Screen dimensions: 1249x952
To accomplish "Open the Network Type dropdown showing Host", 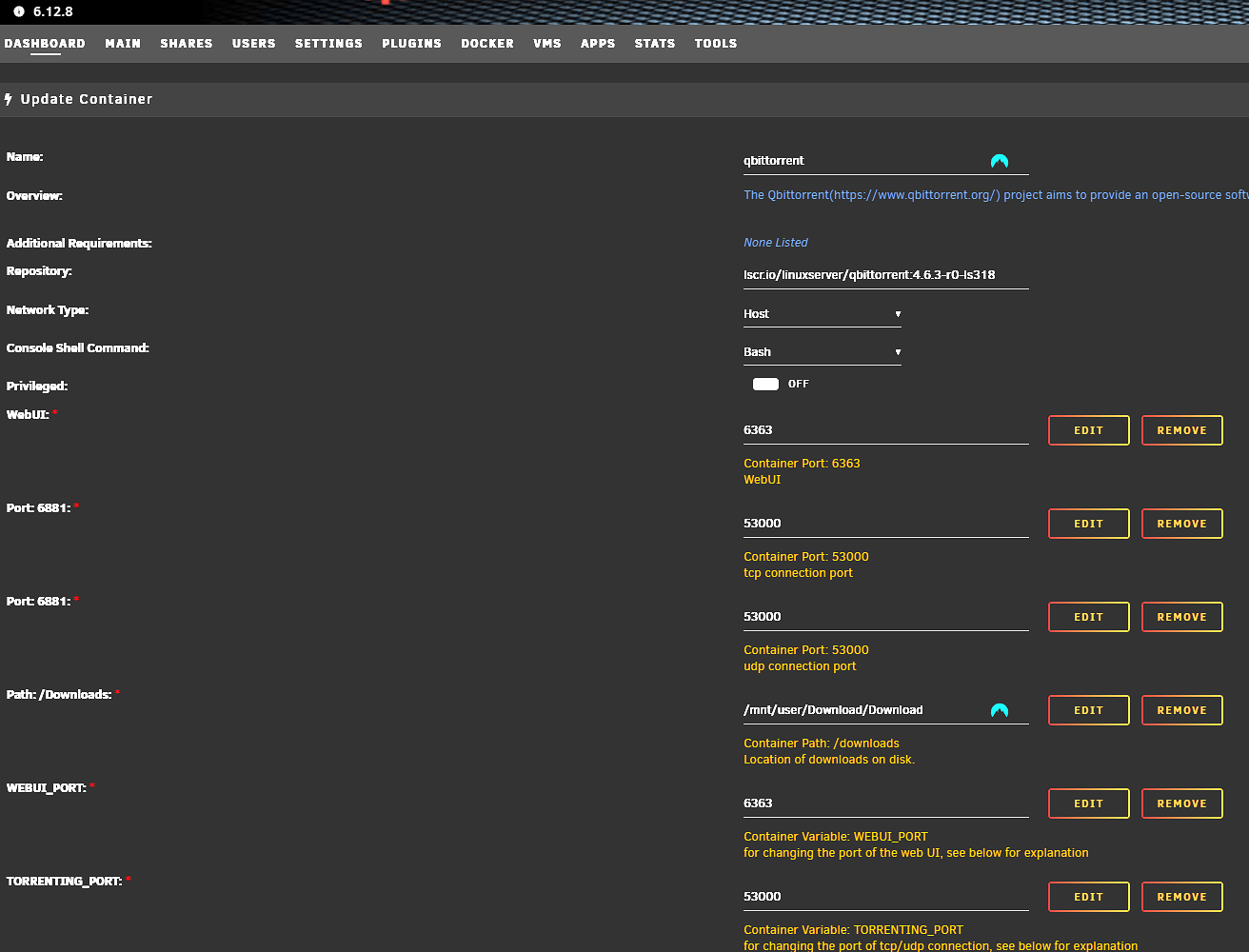I will (821, 313).
